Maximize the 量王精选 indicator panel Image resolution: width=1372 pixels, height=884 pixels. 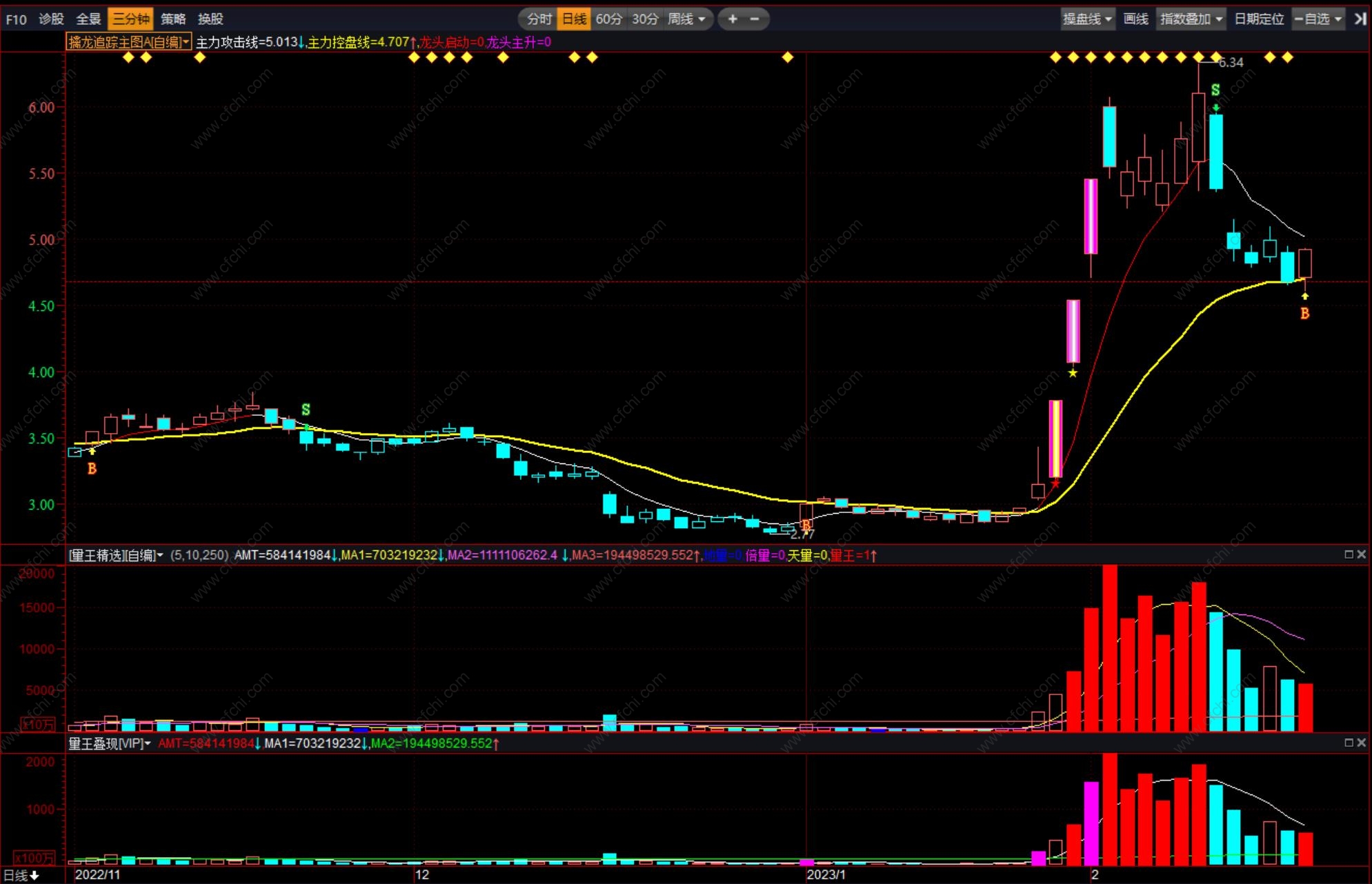[1349, 554]
